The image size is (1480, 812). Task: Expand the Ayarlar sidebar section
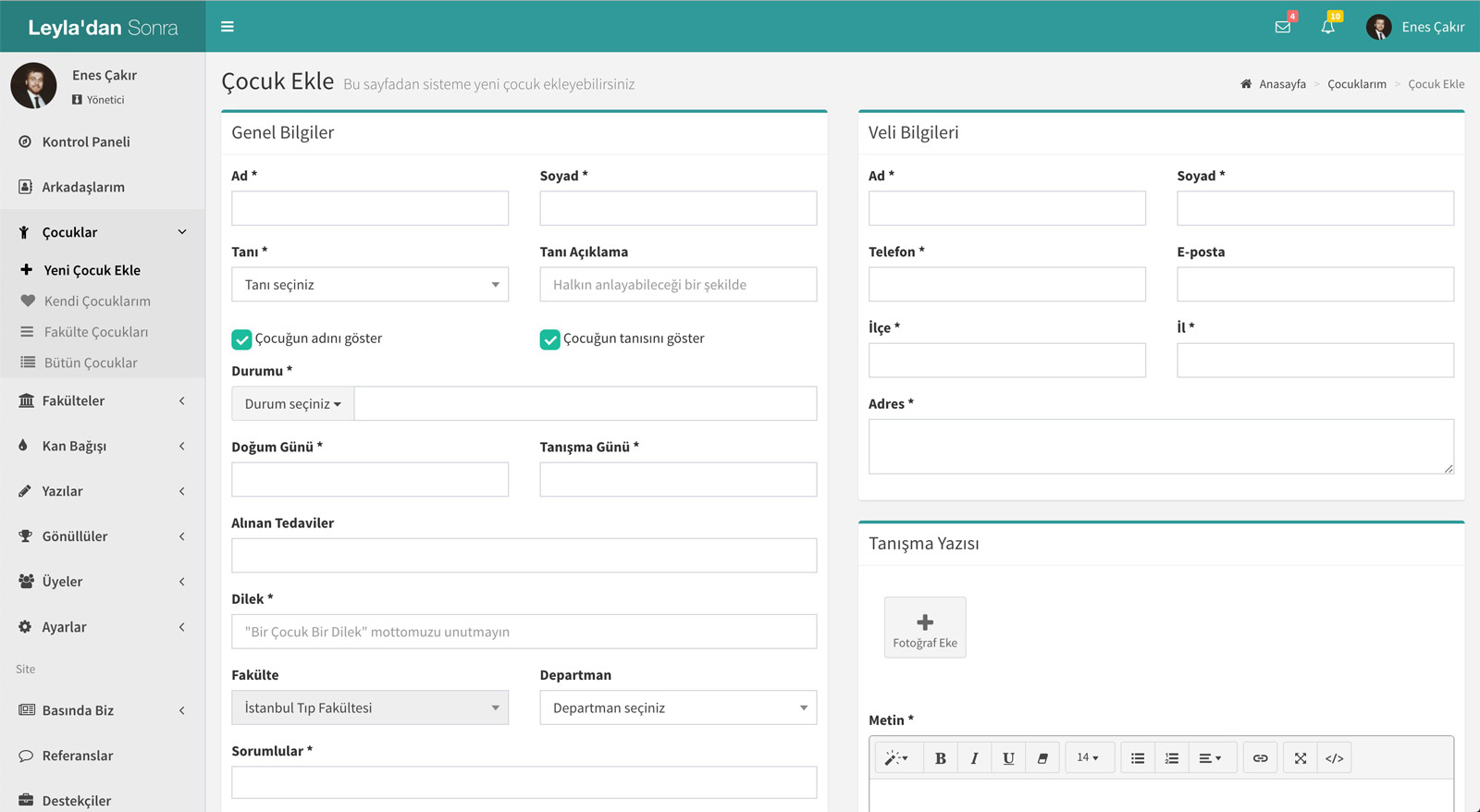(103, 627)
